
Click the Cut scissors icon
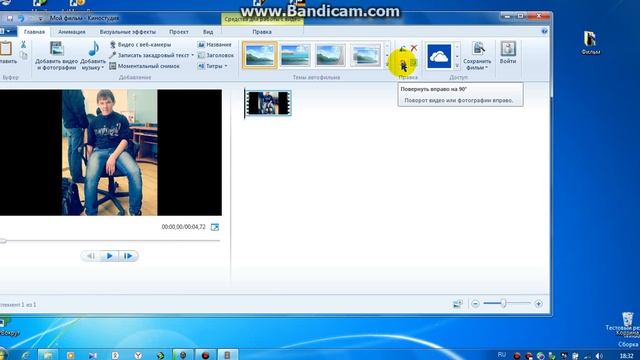tap(23, 44)
